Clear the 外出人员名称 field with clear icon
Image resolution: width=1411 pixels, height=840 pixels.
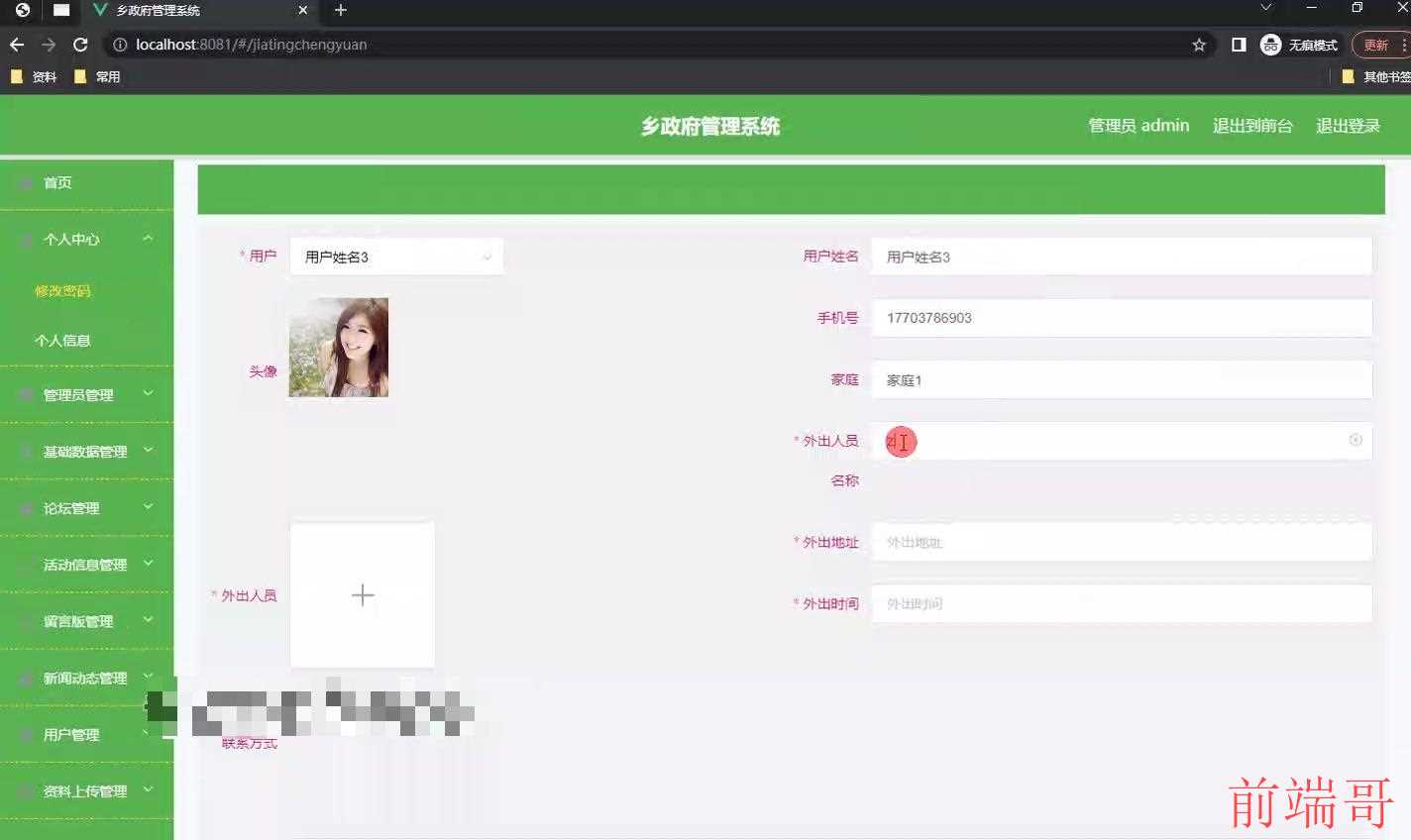coord(1356,440)
